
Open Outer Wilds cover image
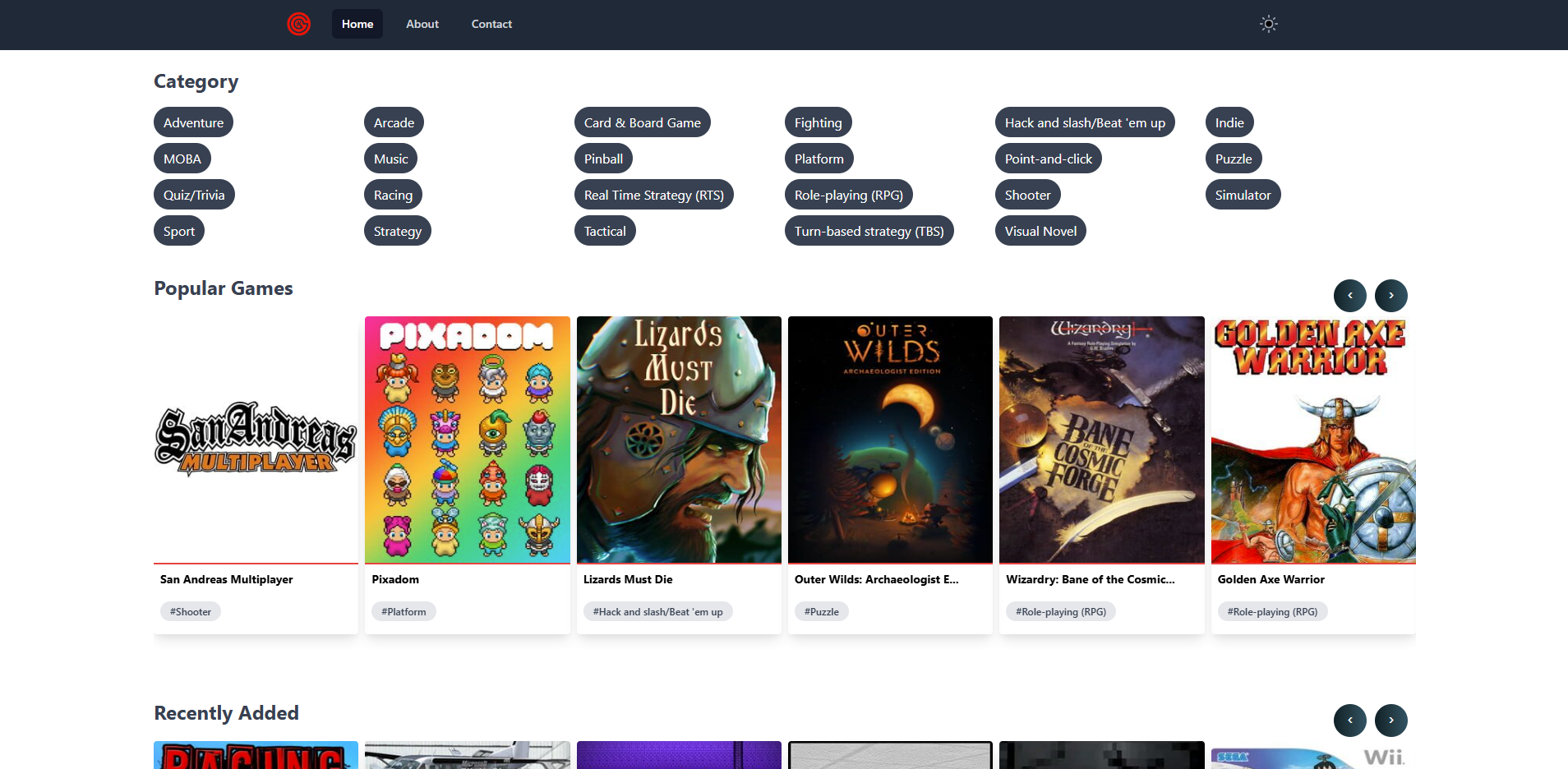(x=890, y=440)
